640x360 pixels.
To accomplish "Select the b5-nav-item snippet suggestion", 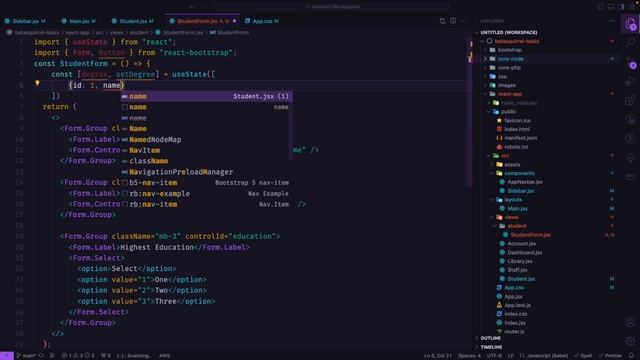I will 206,182.
